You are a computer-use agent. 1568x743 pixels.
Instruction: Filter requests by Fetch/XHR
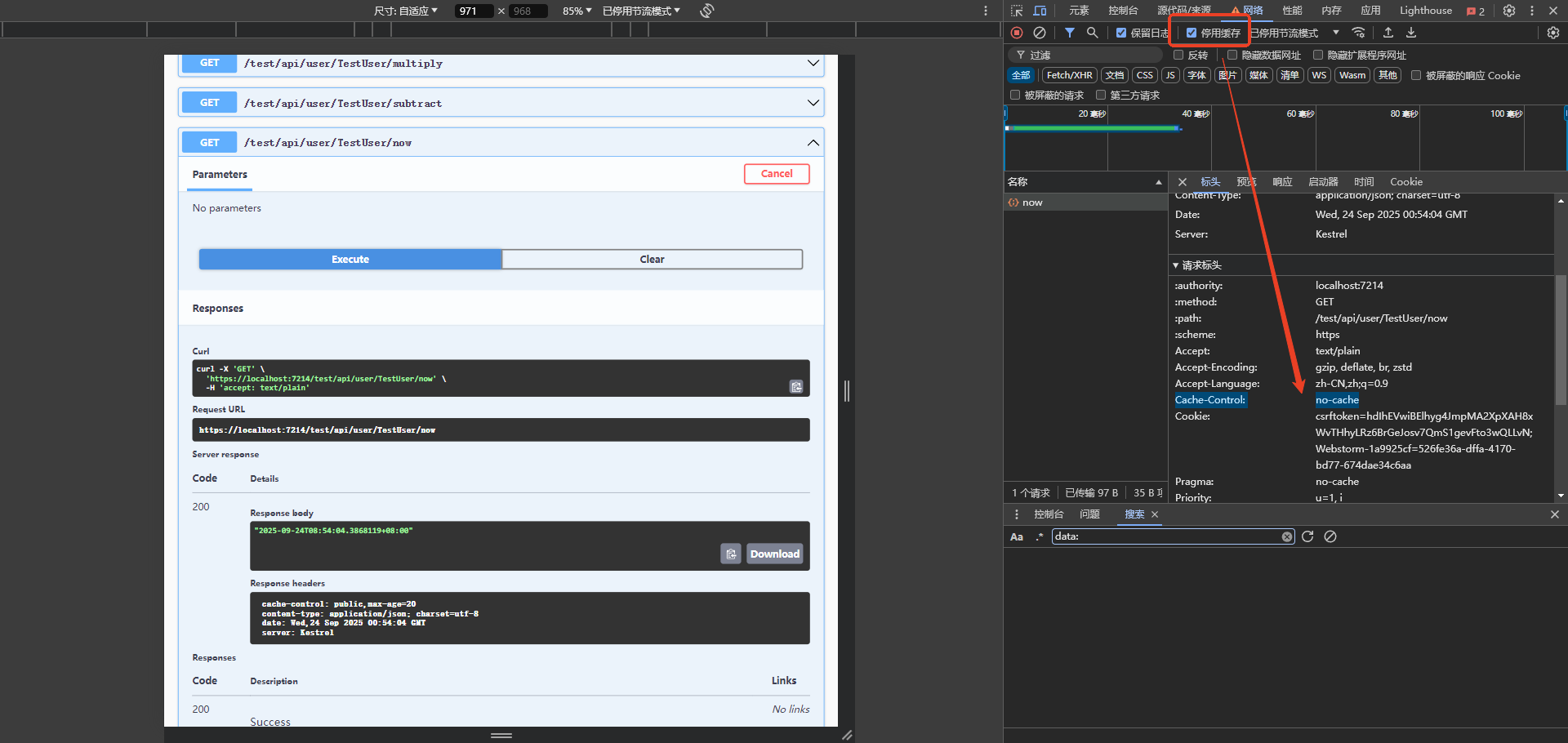1070,75
